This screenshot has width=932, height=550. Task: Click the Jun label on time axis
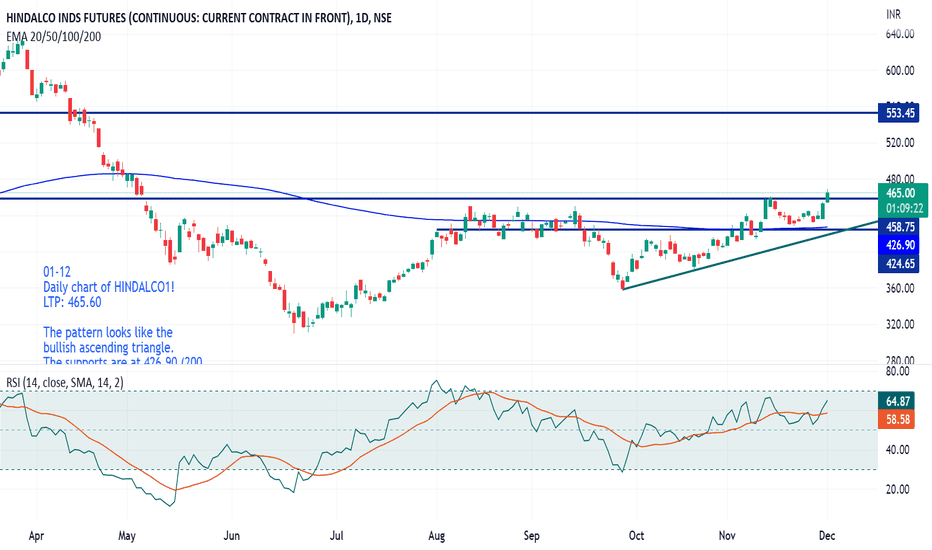click(232, 536)
